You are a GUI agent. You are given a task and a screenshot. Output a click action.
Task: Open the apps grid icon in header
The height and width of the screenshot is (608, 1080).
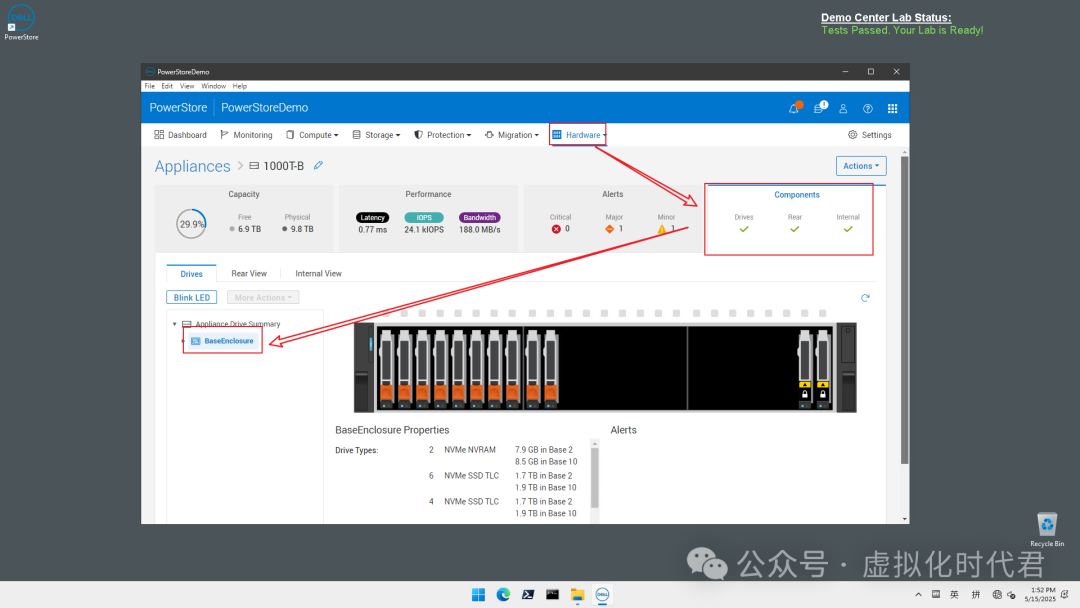[x=893, y=109]
